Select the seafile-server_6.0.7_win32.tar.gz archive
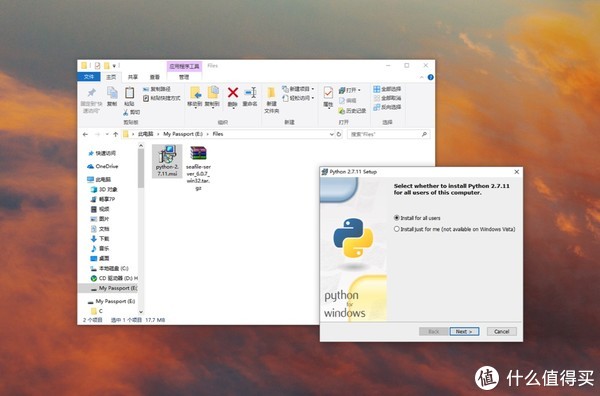This screenshot has width=600, height=396. click(x=198, y=168)
